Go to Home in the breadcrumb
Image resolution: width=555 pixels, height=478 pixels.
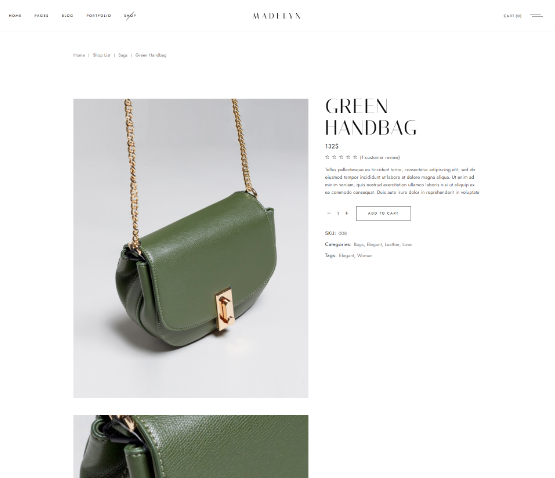79,55
